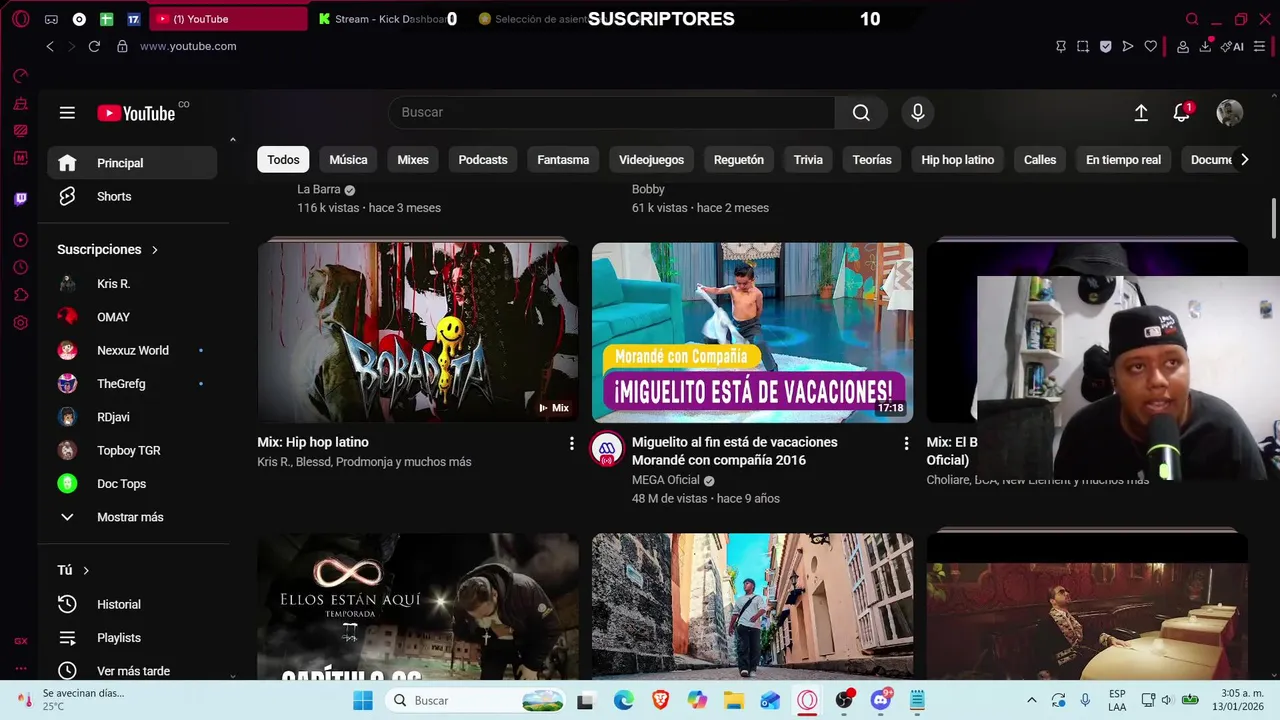Open Discord from the taskbar
This screenshot has width=1280, height=720.
tap(881, 700)
